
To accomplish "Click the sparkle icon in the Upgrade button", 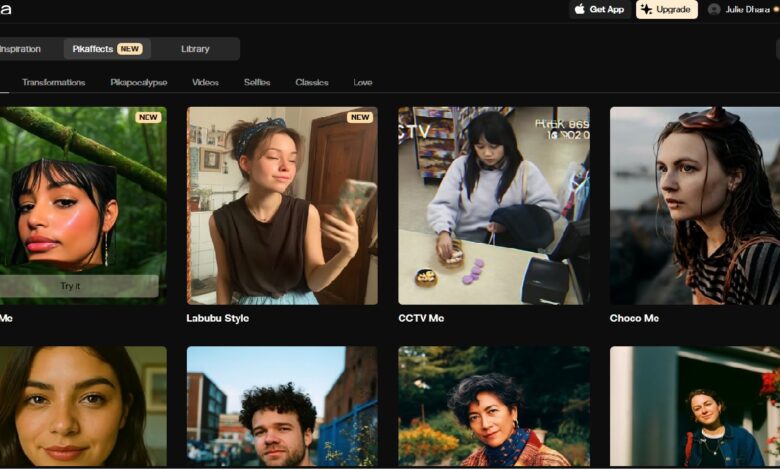I will pyautogui.click(x=646, y=9).
